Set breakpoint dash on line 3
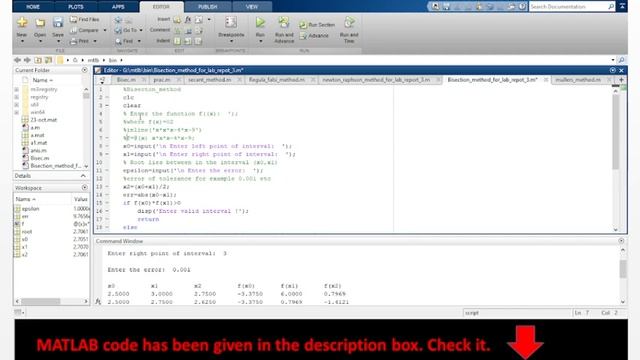Viewport: 640px width, 360px height. [107, 106]
